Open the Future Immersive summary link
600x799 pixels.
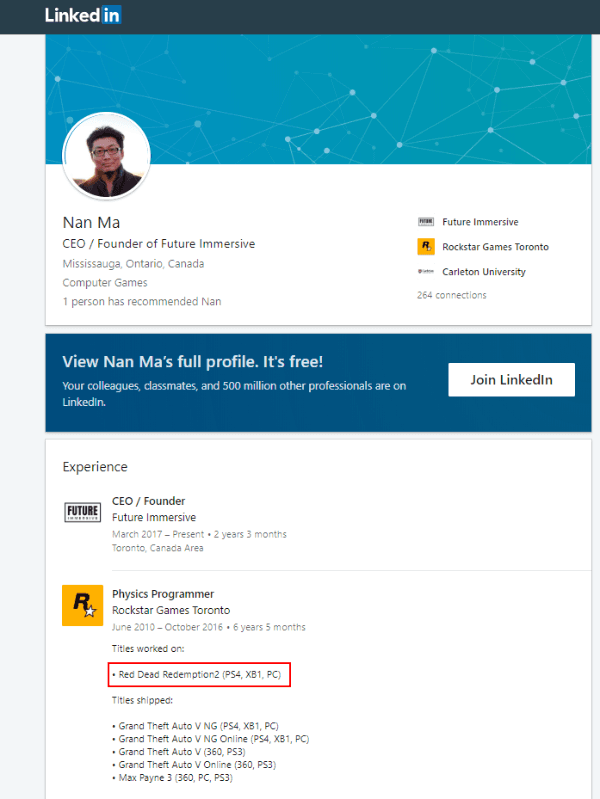point(480,222)
